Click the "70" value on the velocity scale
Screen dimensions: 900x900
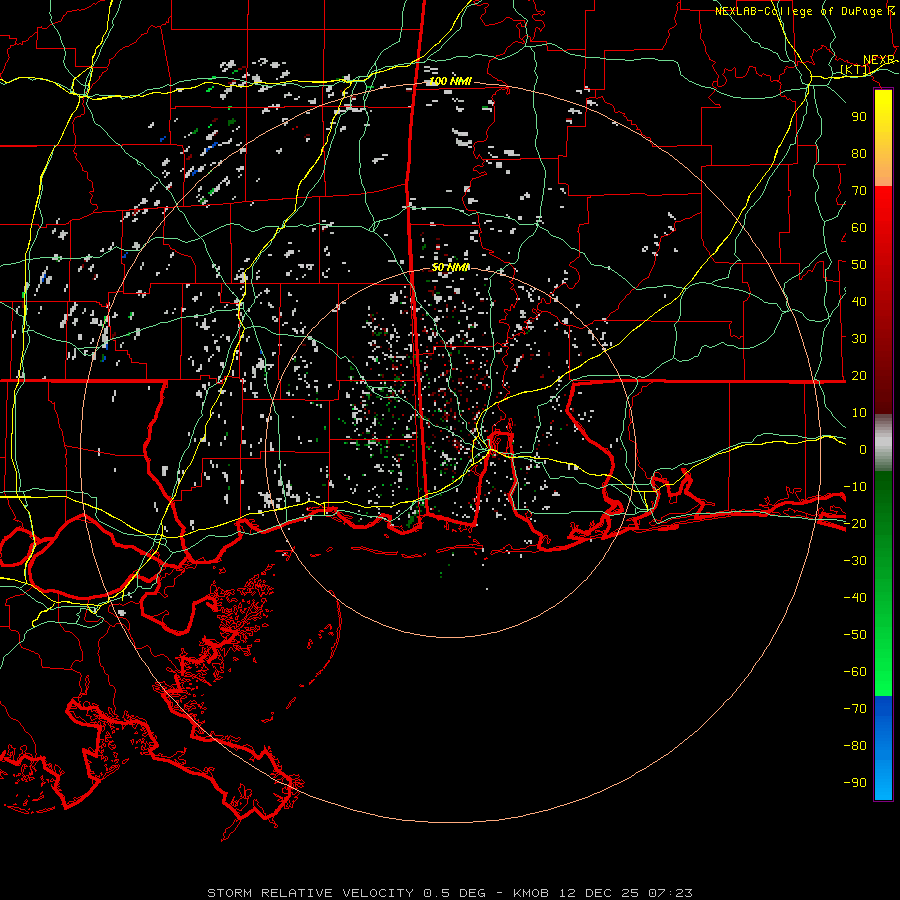coord(859,191)
